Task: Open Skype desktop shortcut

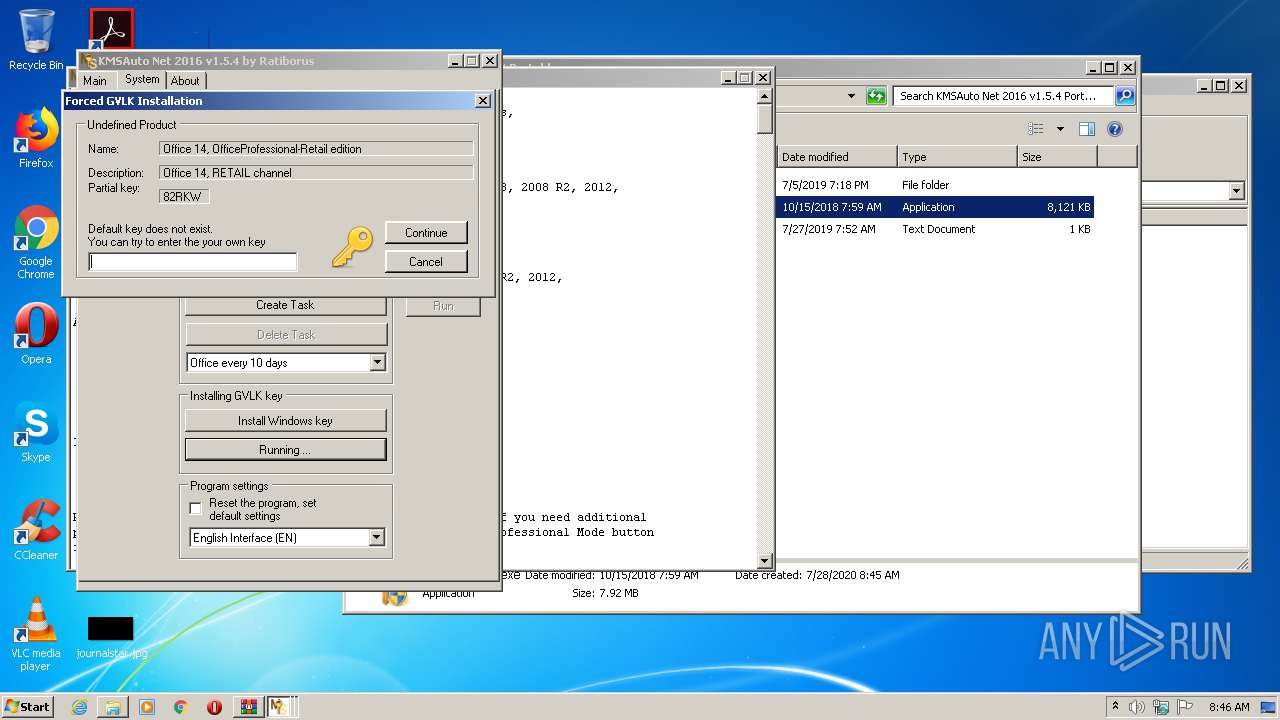Action: tap(36, 432)
